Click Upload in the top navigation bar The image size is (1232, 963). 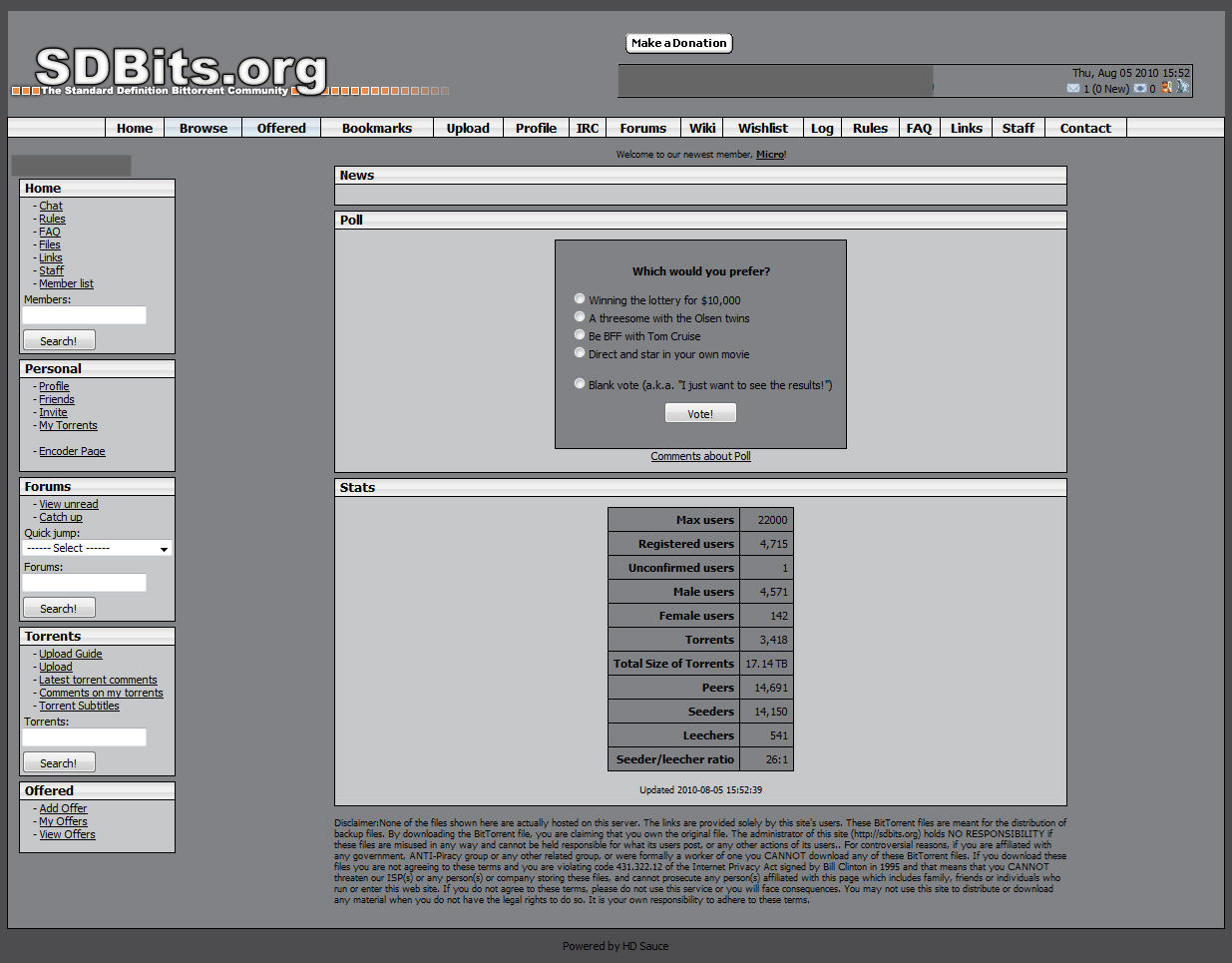[468, 128]
